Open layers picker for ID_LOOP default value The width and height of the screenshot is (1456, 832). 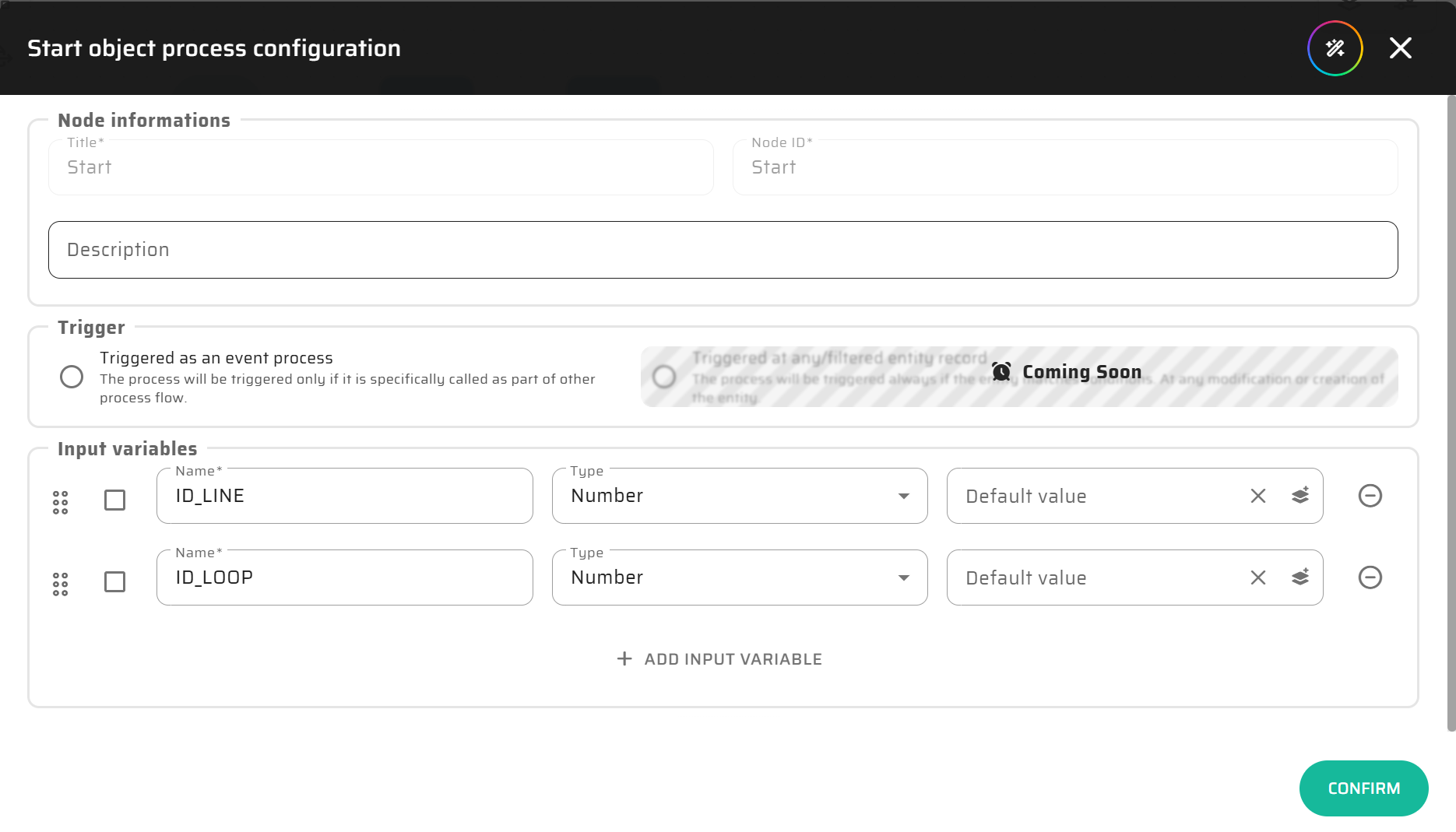tap(1299, 577)
